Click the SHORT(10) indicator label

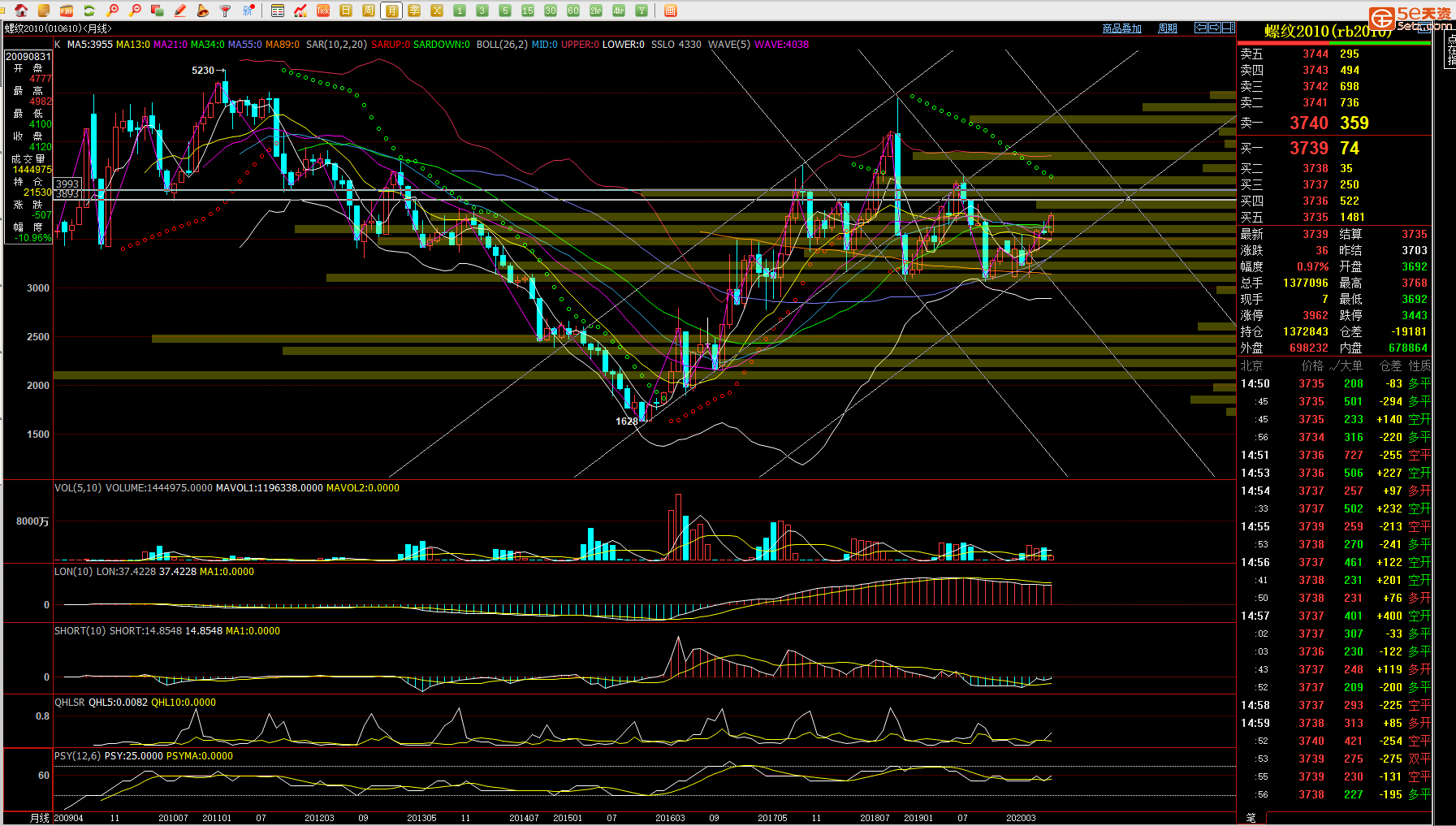(80, 631)
